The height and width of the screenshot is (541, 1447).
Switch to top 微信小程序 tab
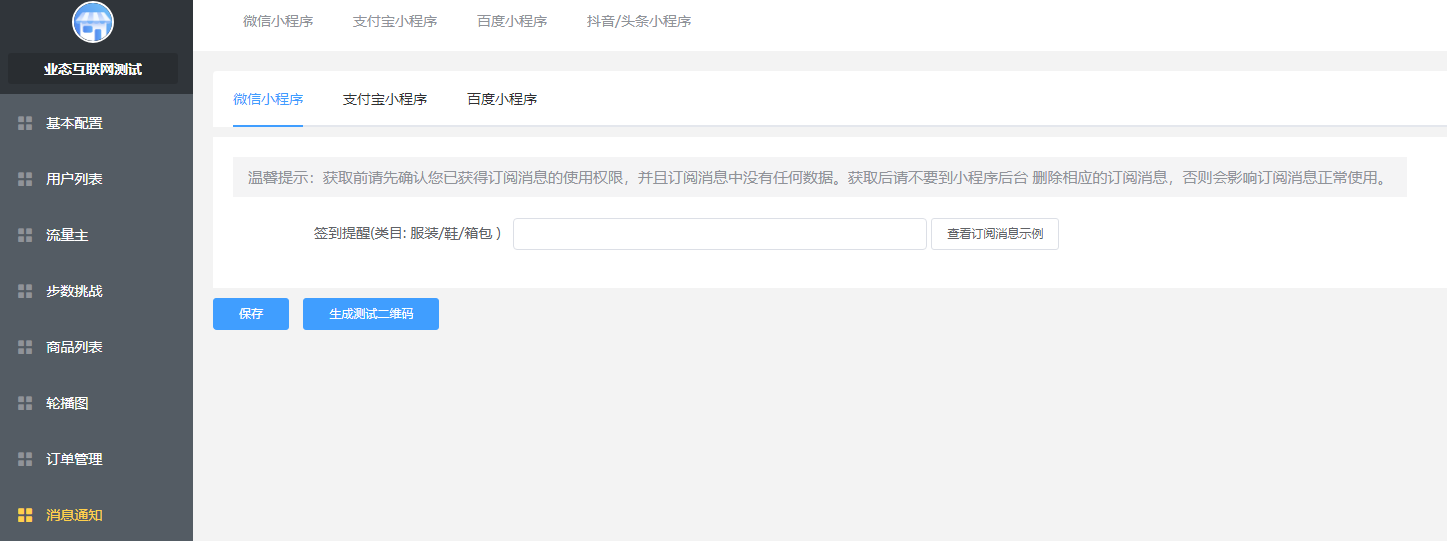click(278, 21)
